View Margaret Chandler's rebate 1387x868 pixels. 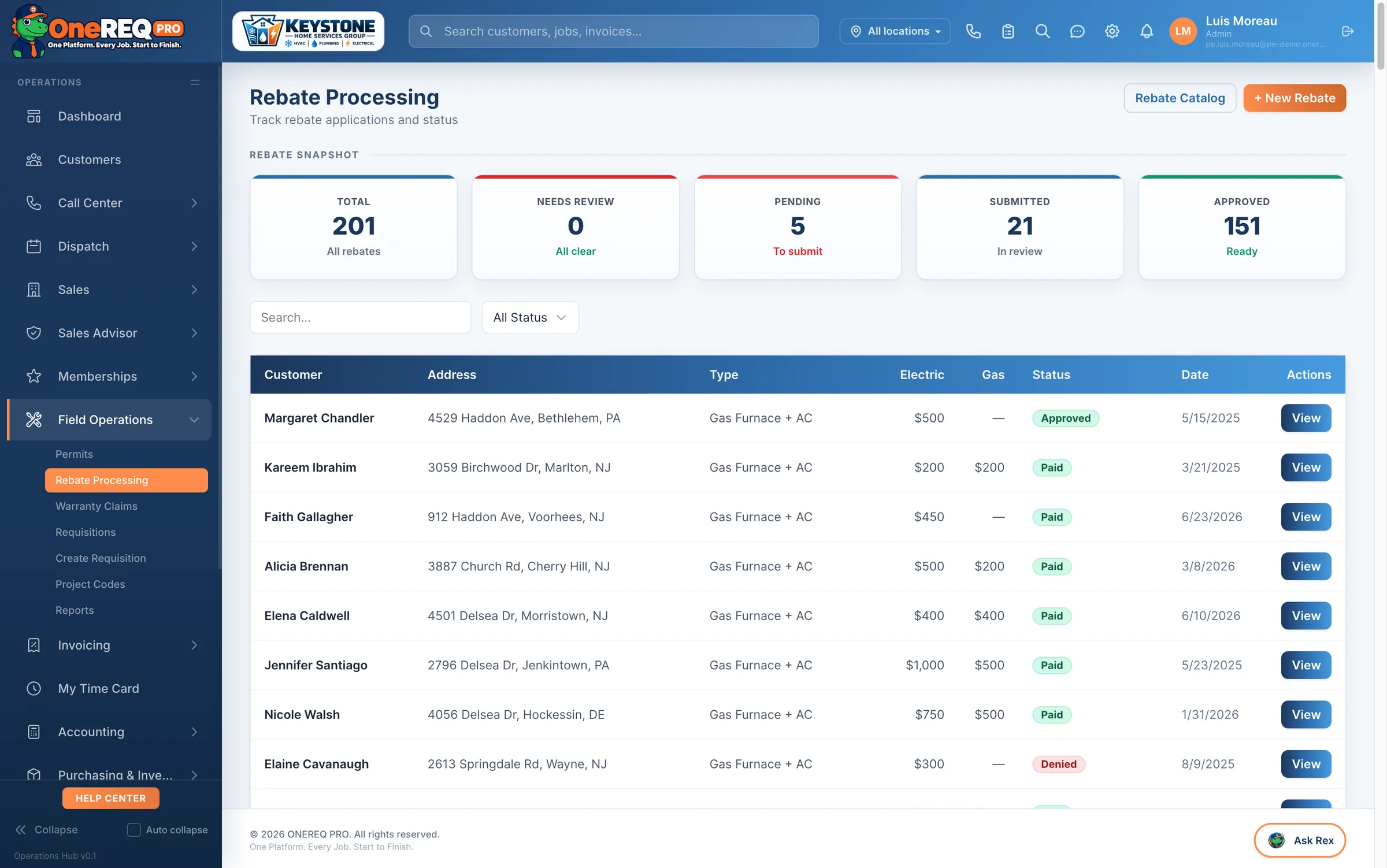(x=1306, y=418)
